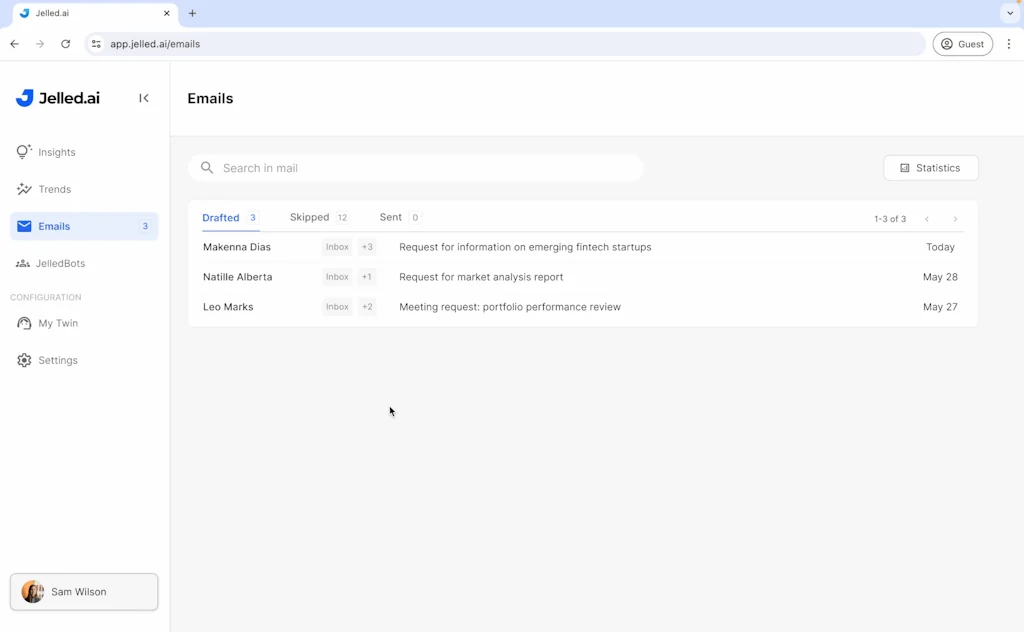Screen dimensions: 1024x632
Task: Select the Trends sidebar icon
Action: [x=23, y=189]
